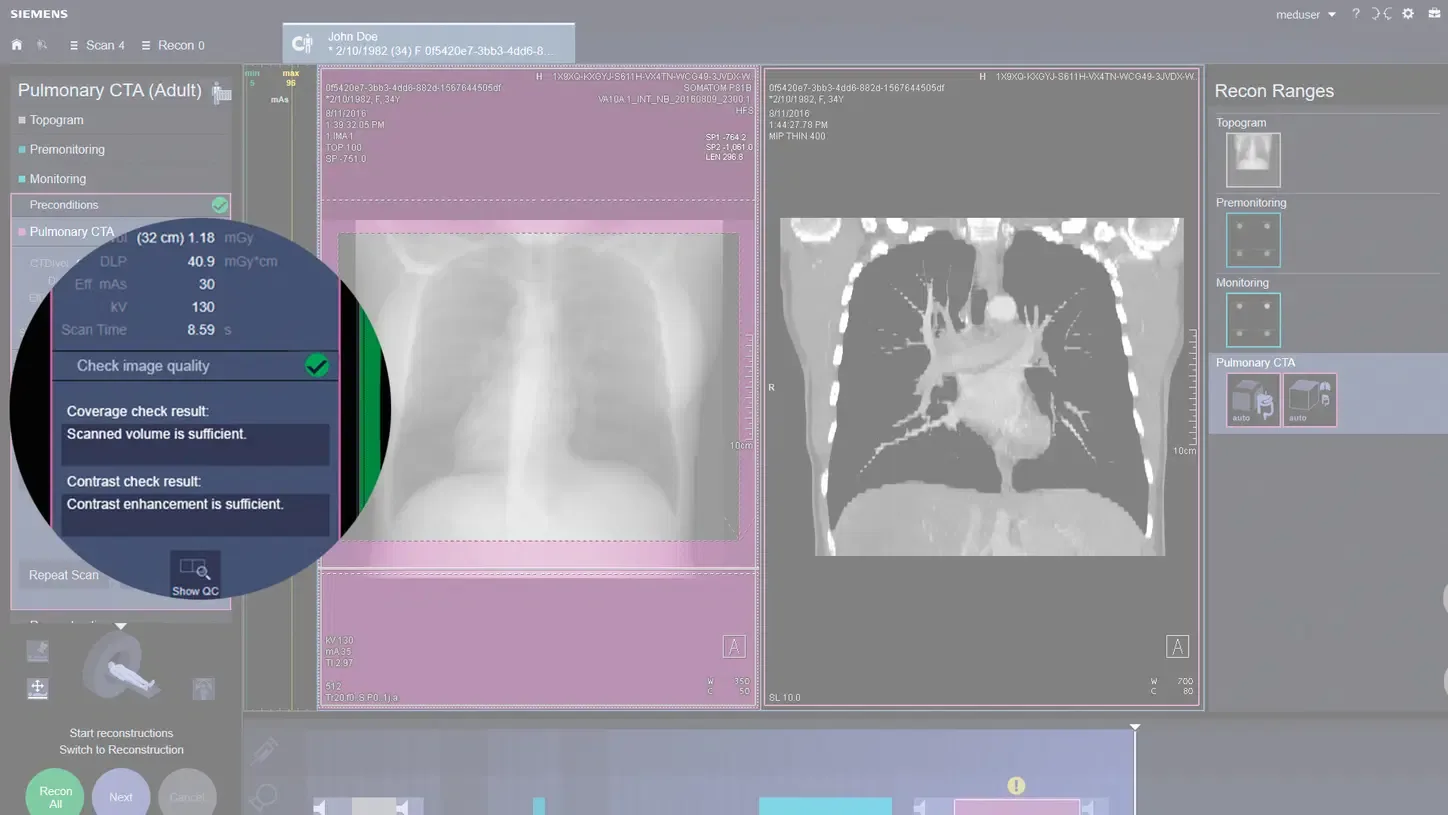Select the Monitoring scan step

[121, 179]
